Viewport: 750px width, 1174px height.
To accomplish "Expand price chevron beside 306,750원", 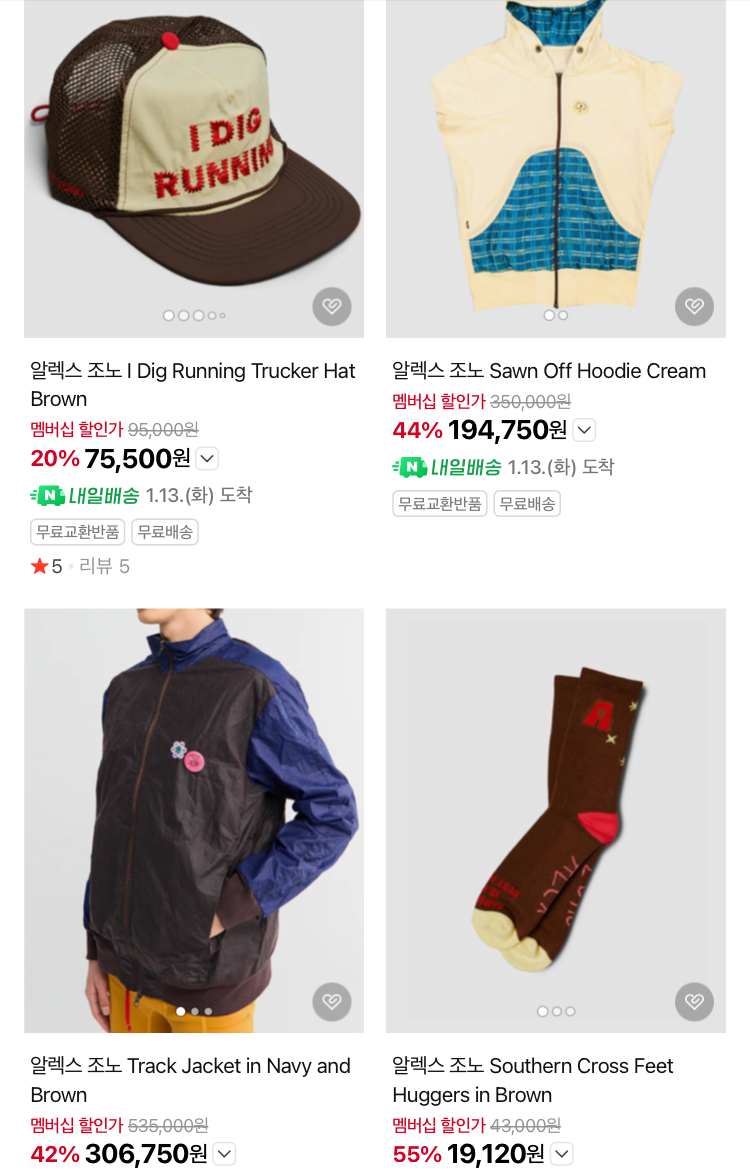I will coord(225,1154).
